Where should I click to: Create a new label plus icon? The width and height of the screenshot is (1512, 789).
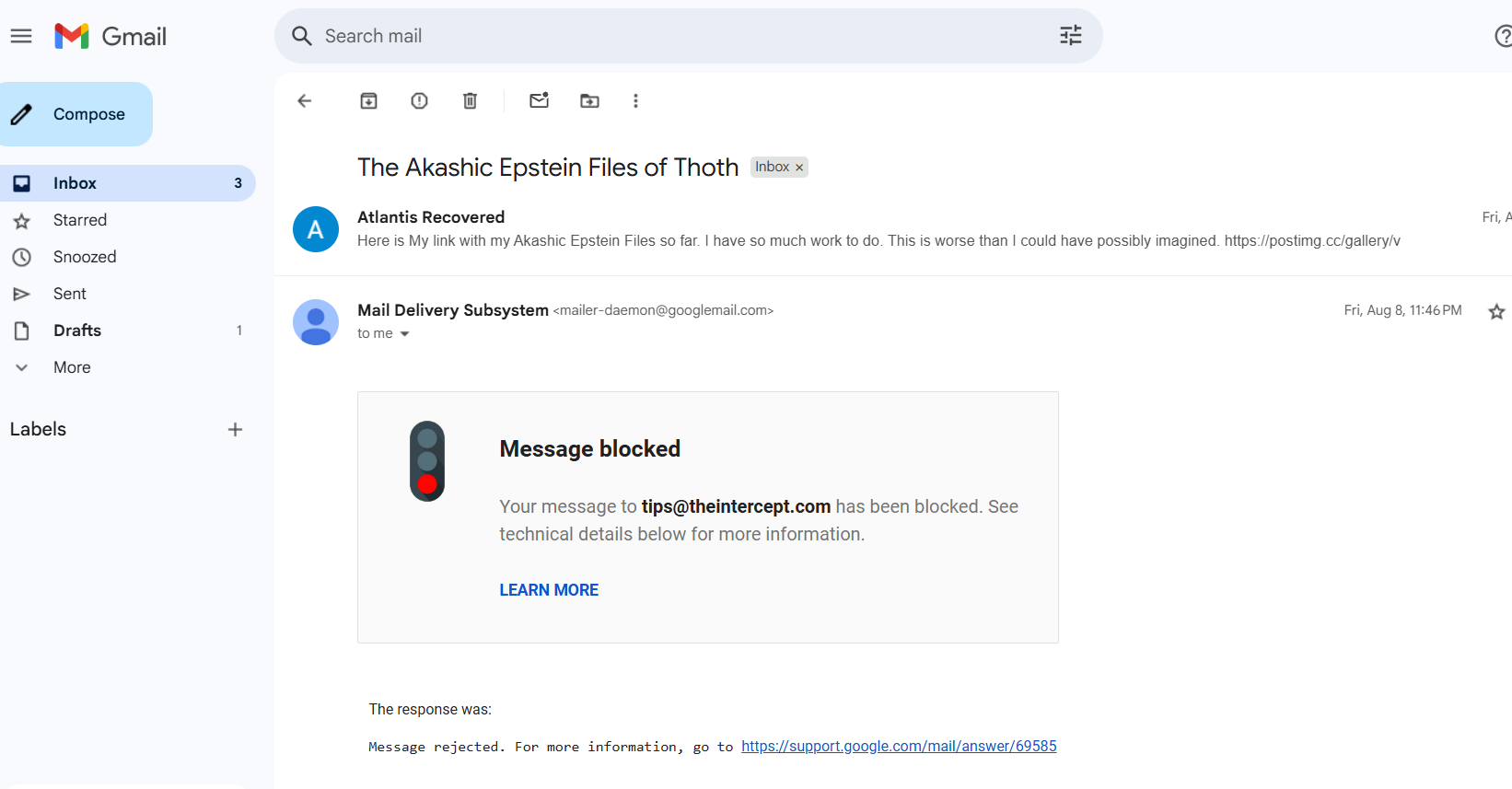coord(235,429)
